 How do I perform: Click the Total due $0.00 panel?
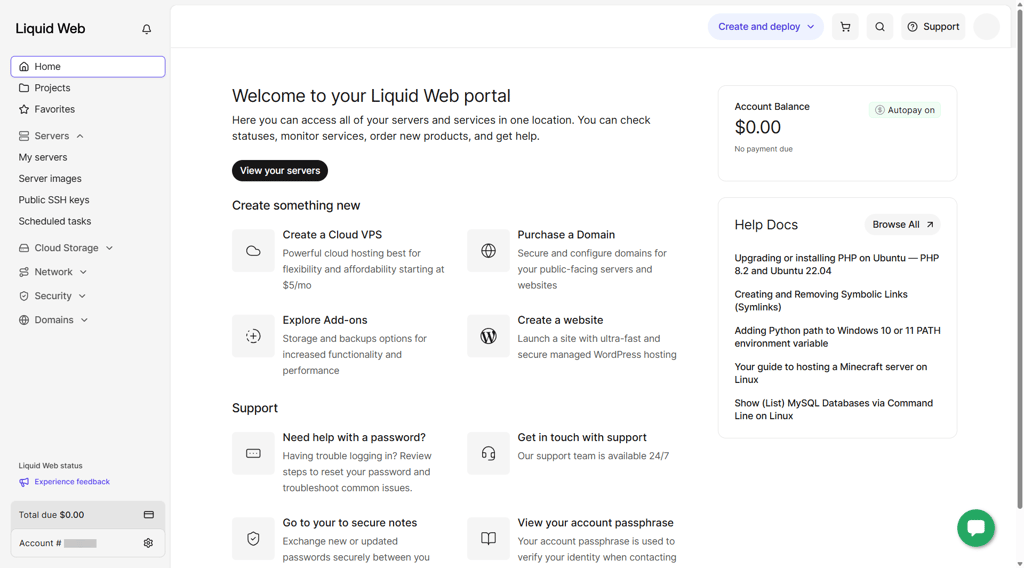[x=88, y=515]
